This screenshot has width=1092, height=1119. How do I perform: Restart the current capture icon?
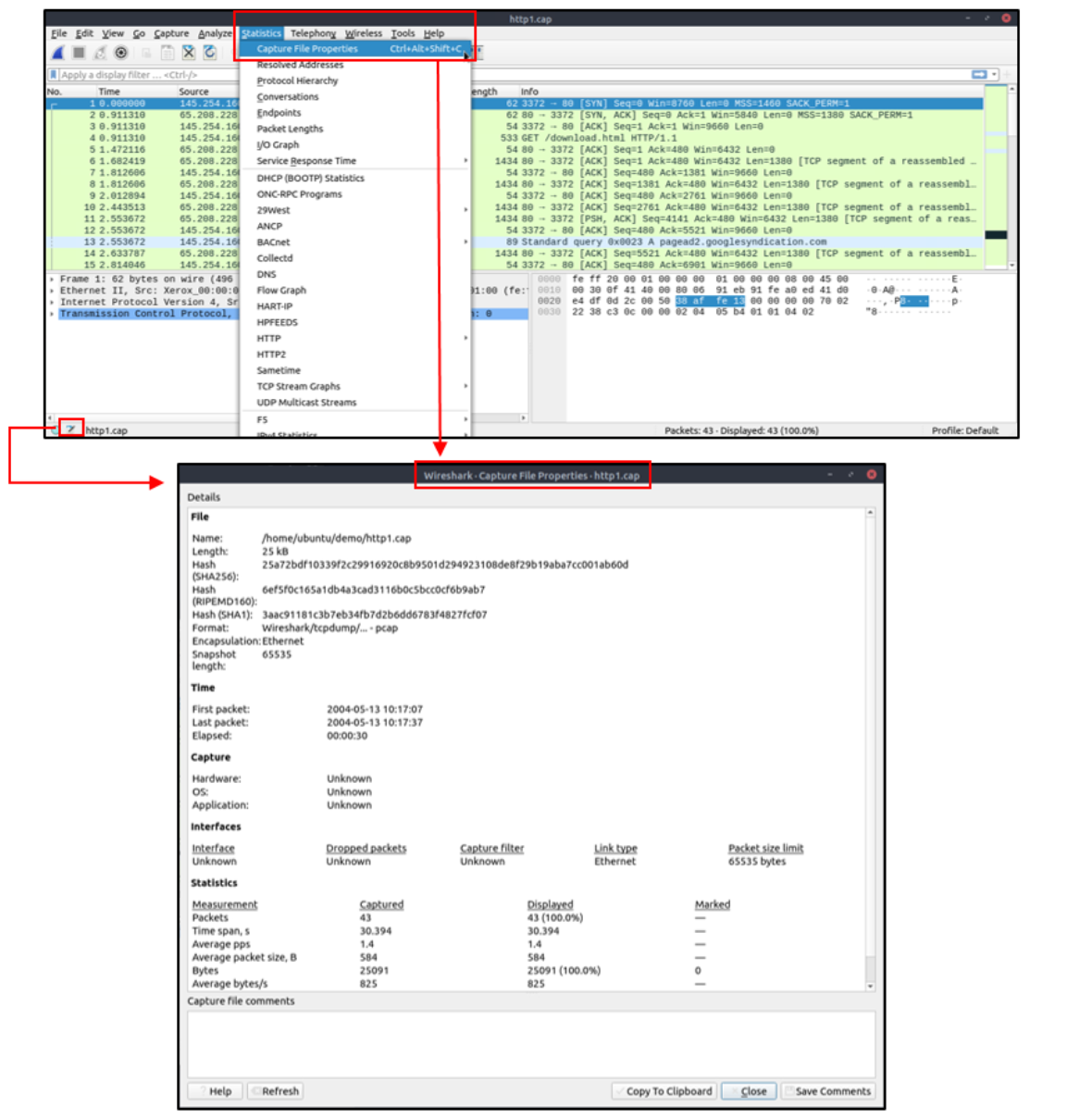[100, 53]
